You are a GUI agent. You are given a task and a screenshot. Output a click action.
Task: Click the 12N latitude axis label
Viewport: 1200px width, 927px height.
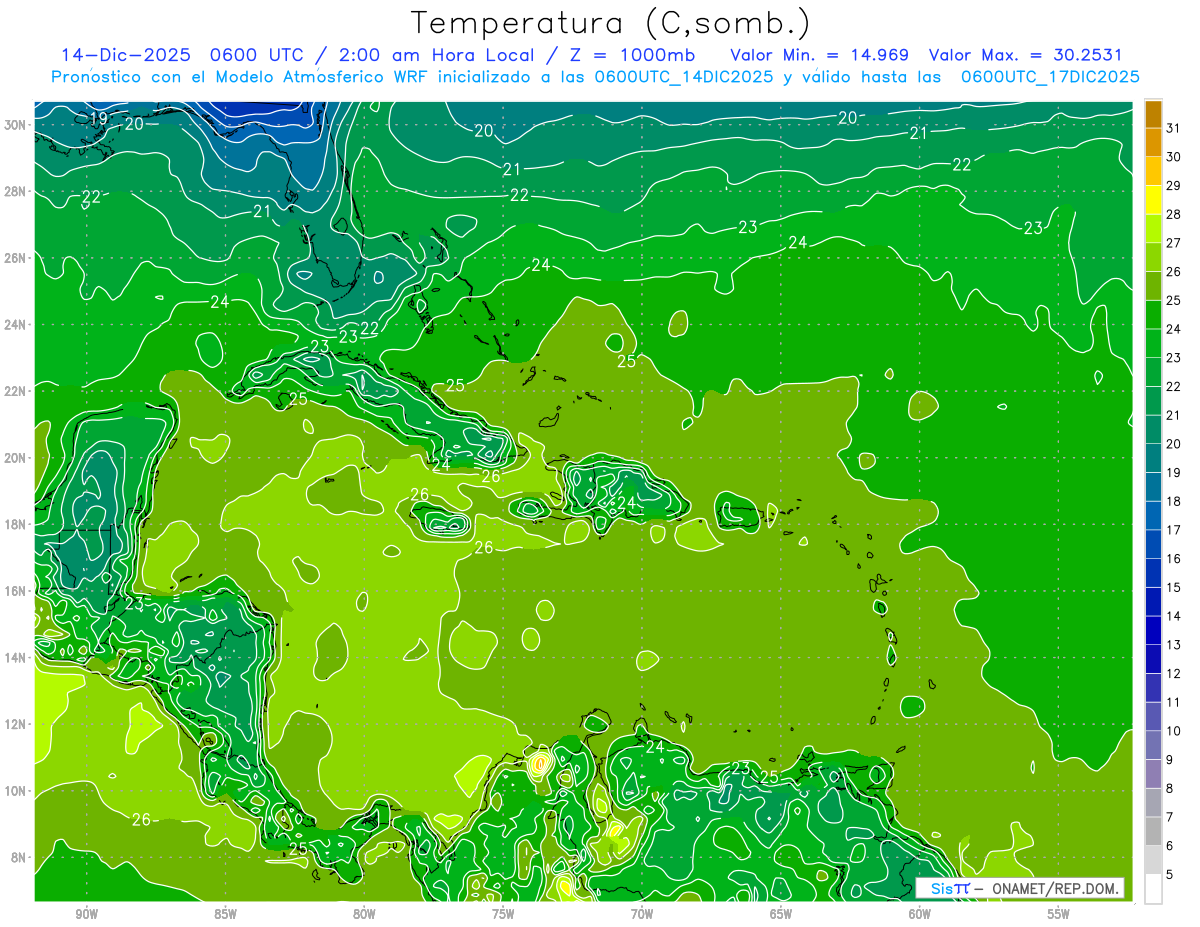(x=17, y=724)
